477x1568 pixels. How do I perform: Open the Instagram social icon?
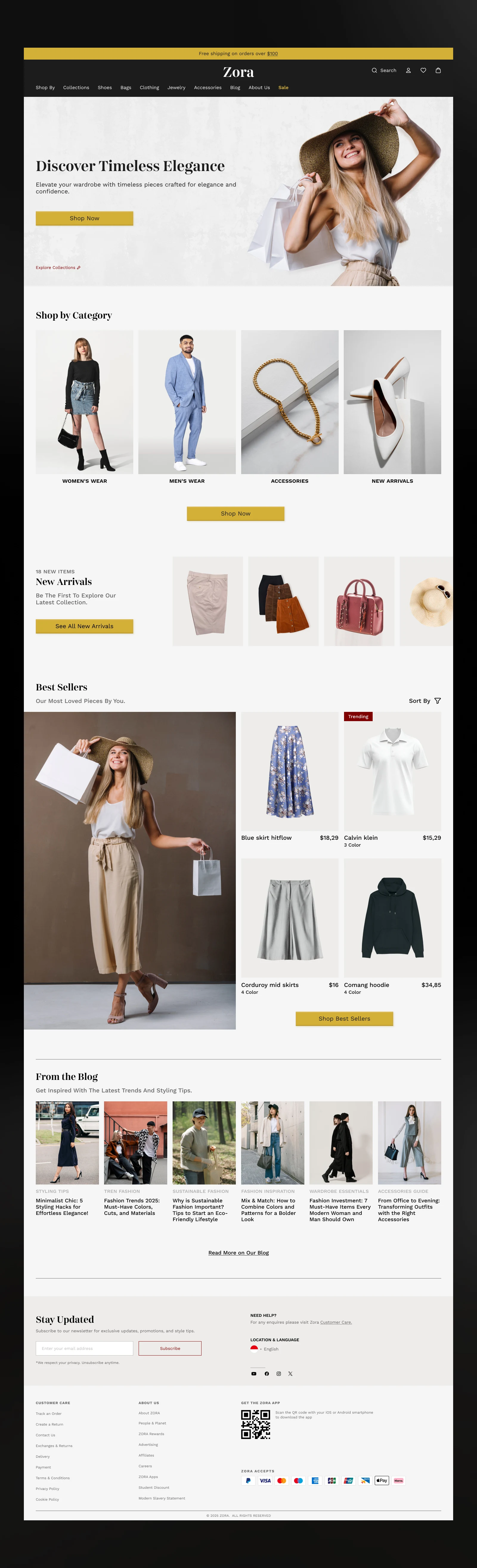pos(278,1374)
